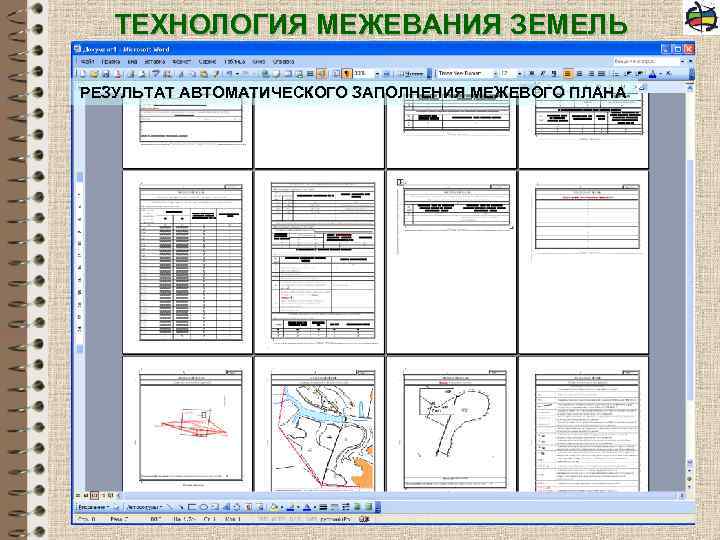Viewport: 720px width, 540px height.
Task: Toggle Underline formatting
Action: pos(554,73)
